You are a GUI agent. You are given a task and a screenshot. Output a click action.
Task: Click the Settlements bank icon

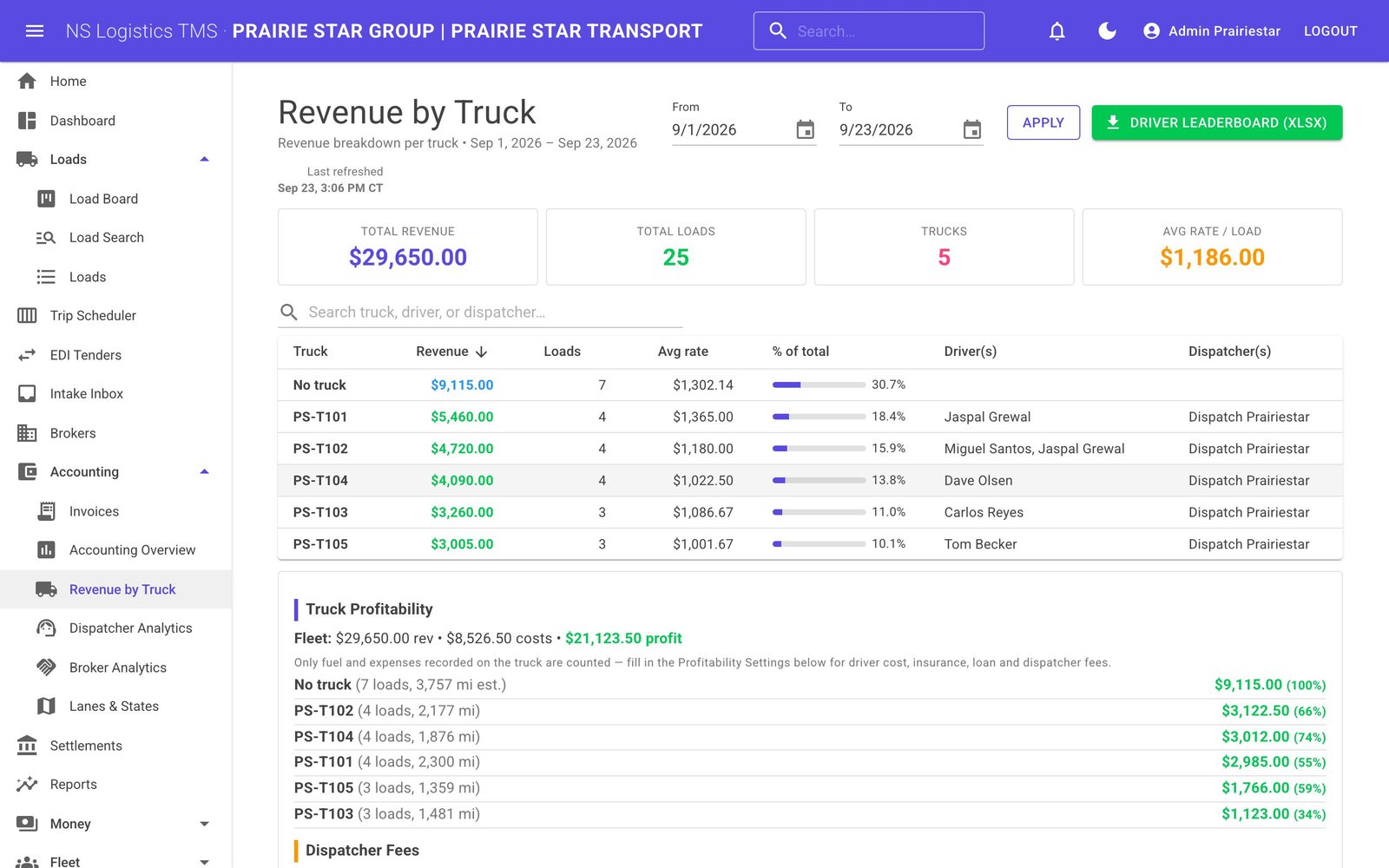pyautogui.click(x=27, y=746)
